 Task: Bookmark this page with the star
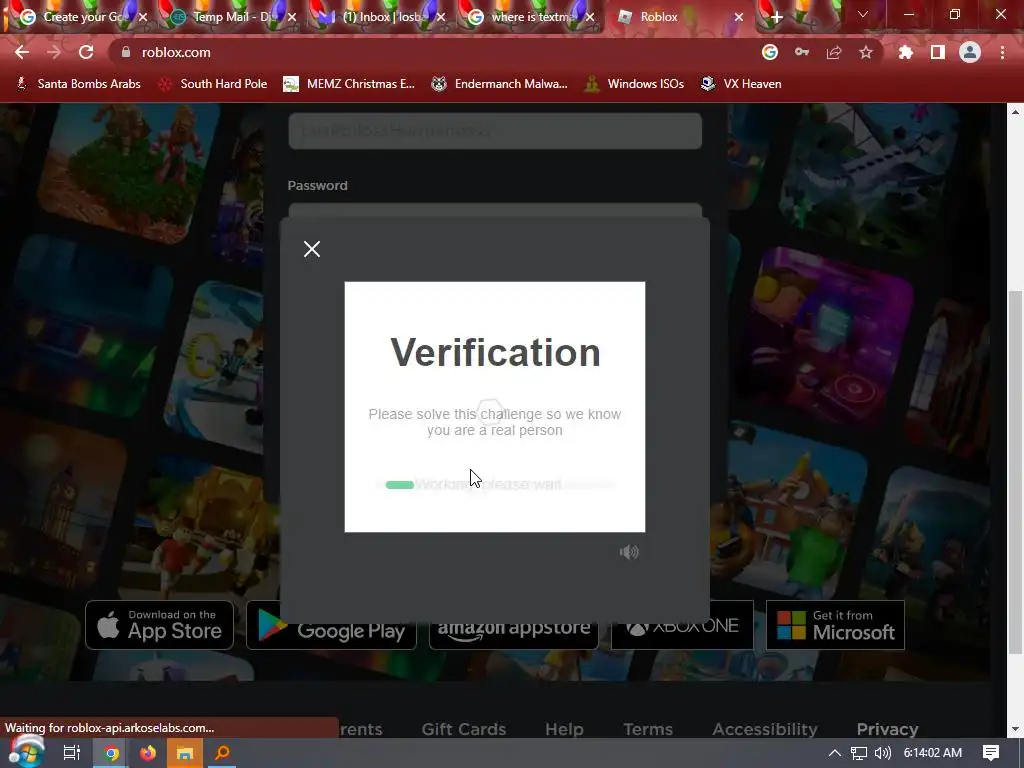tap(866, 52)
